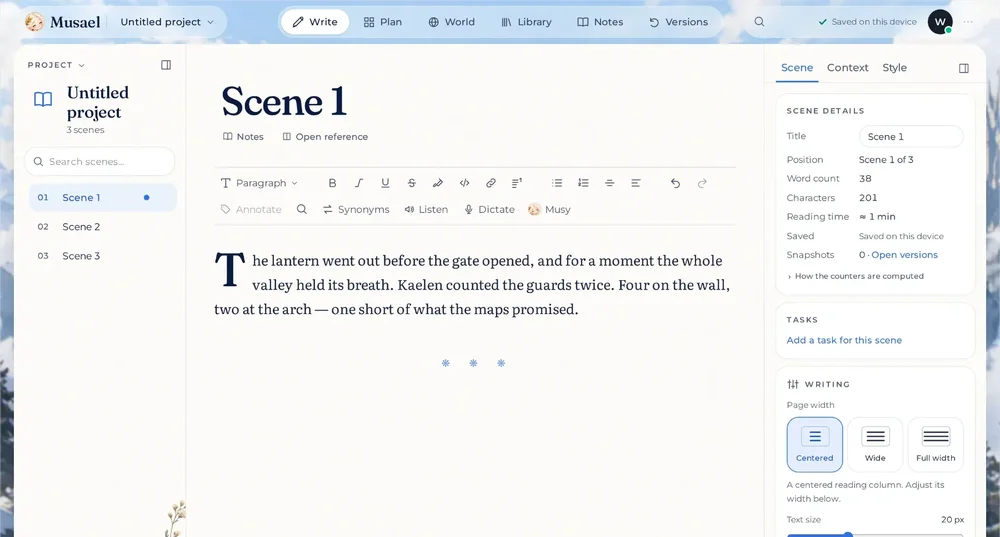This screenshot has width=1000, height=537.
Task: Click the Annotate tool
Action: [251, 209]
